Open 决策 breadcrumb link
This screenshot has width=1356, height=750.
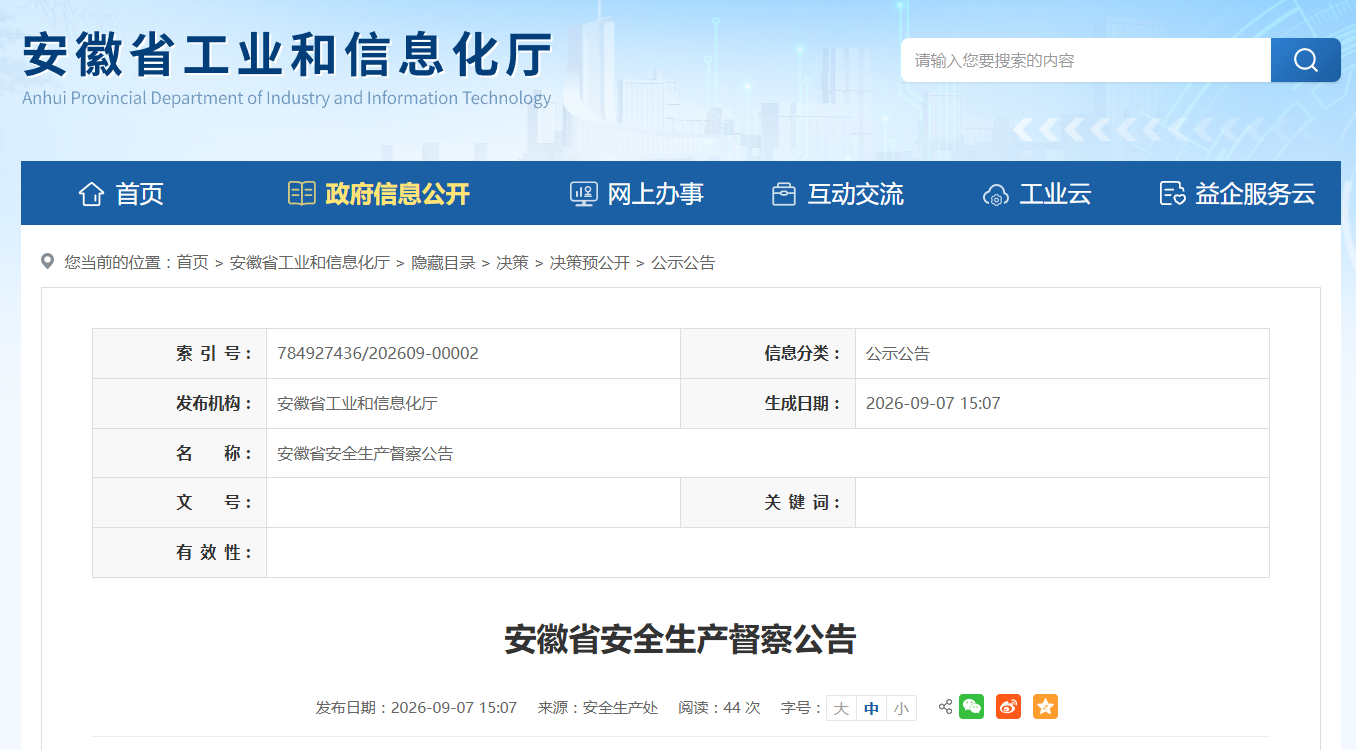tap(513, 263)
